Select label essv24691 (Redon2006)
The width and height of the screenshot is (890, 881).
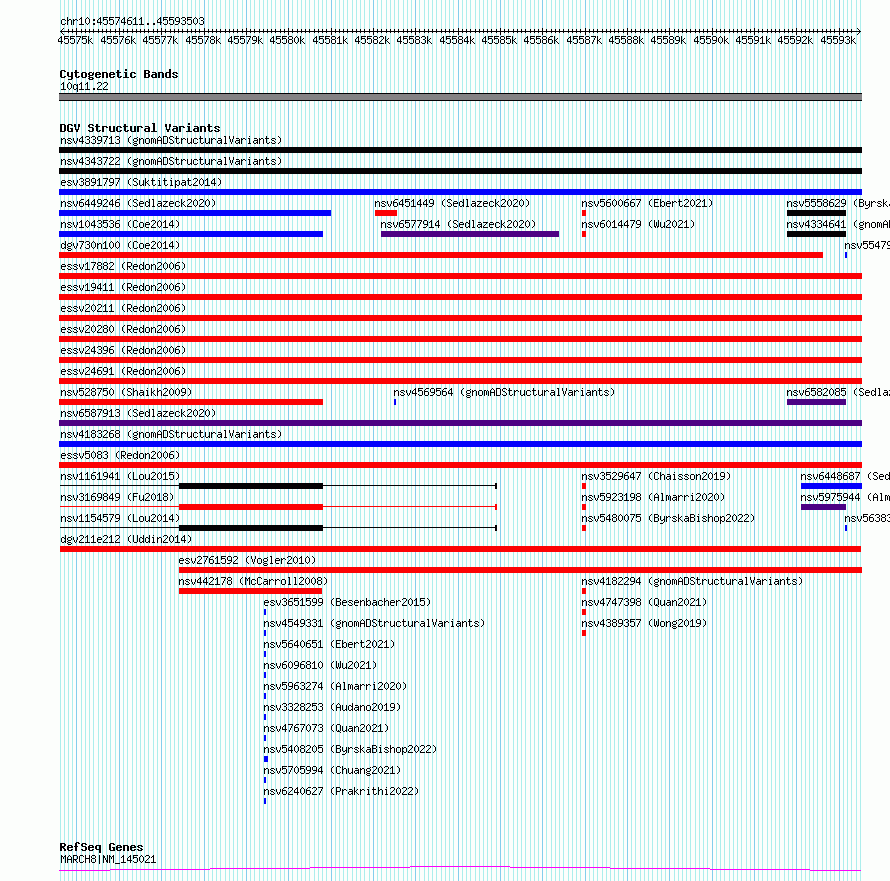click(x=123, y=371)
